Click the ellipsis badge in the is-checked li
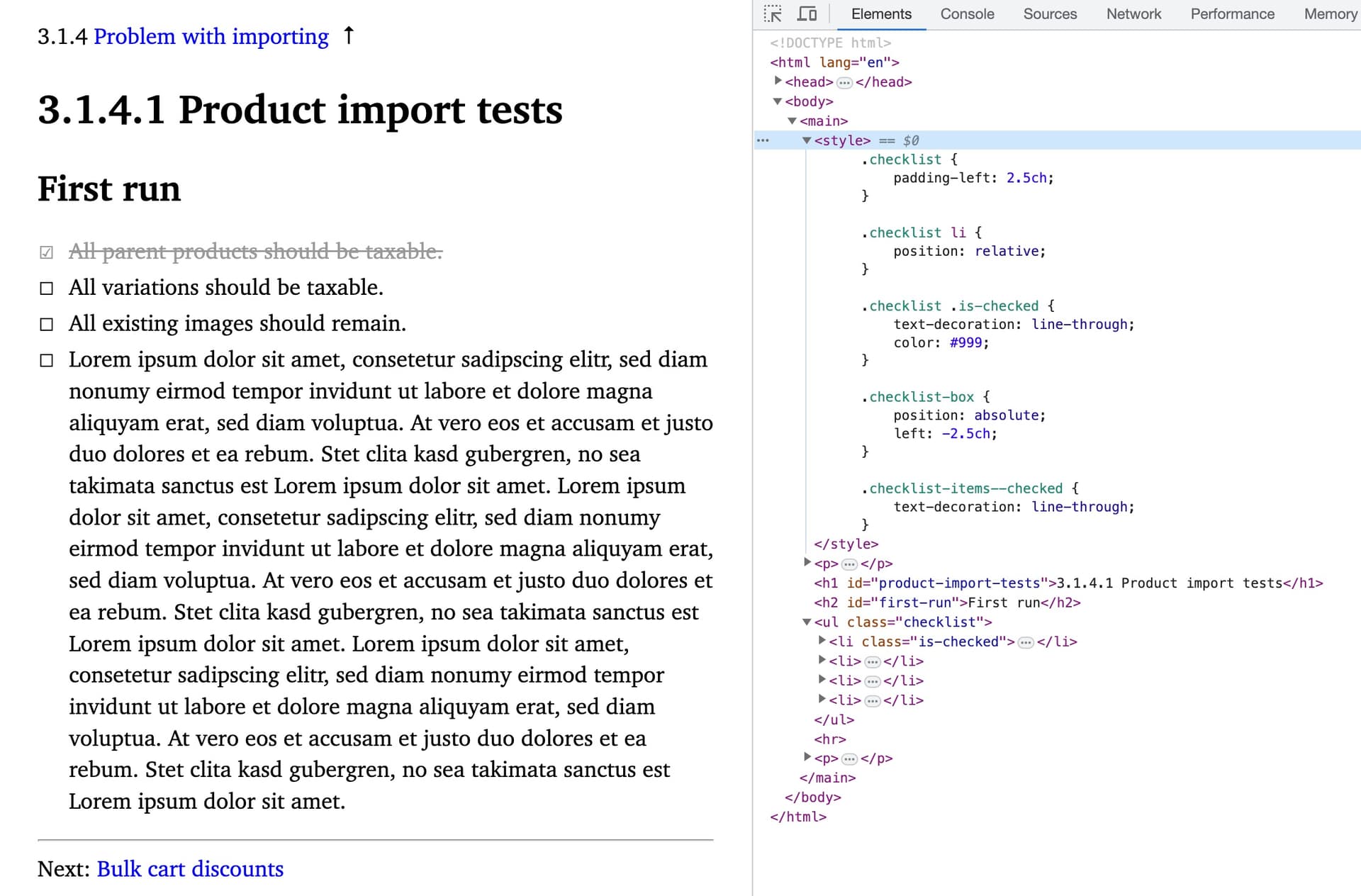This screenshot has width=1361, height=896. pyautogui.click(x=1026, y=642)
